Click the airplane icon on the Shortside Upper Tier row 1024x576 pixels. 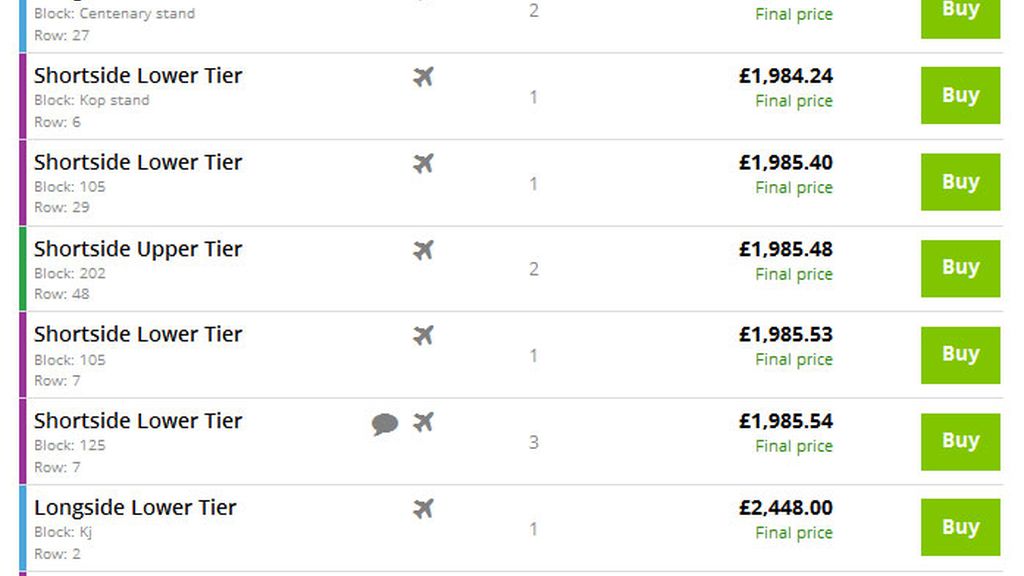(x=423, y=249)
